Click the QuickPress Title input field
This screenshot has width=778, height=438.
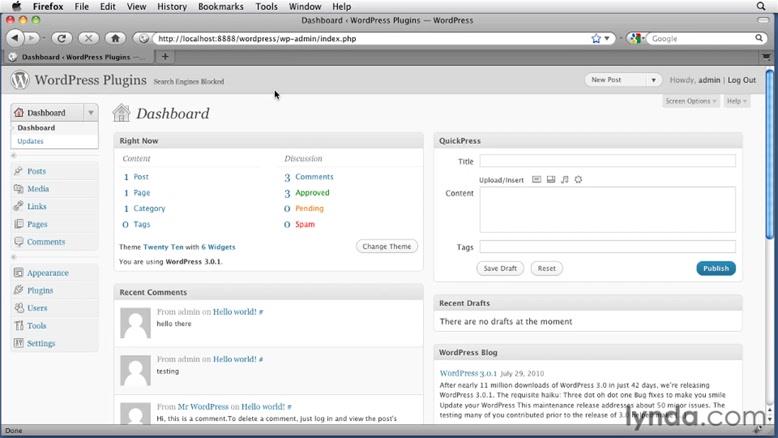(607, 161)
